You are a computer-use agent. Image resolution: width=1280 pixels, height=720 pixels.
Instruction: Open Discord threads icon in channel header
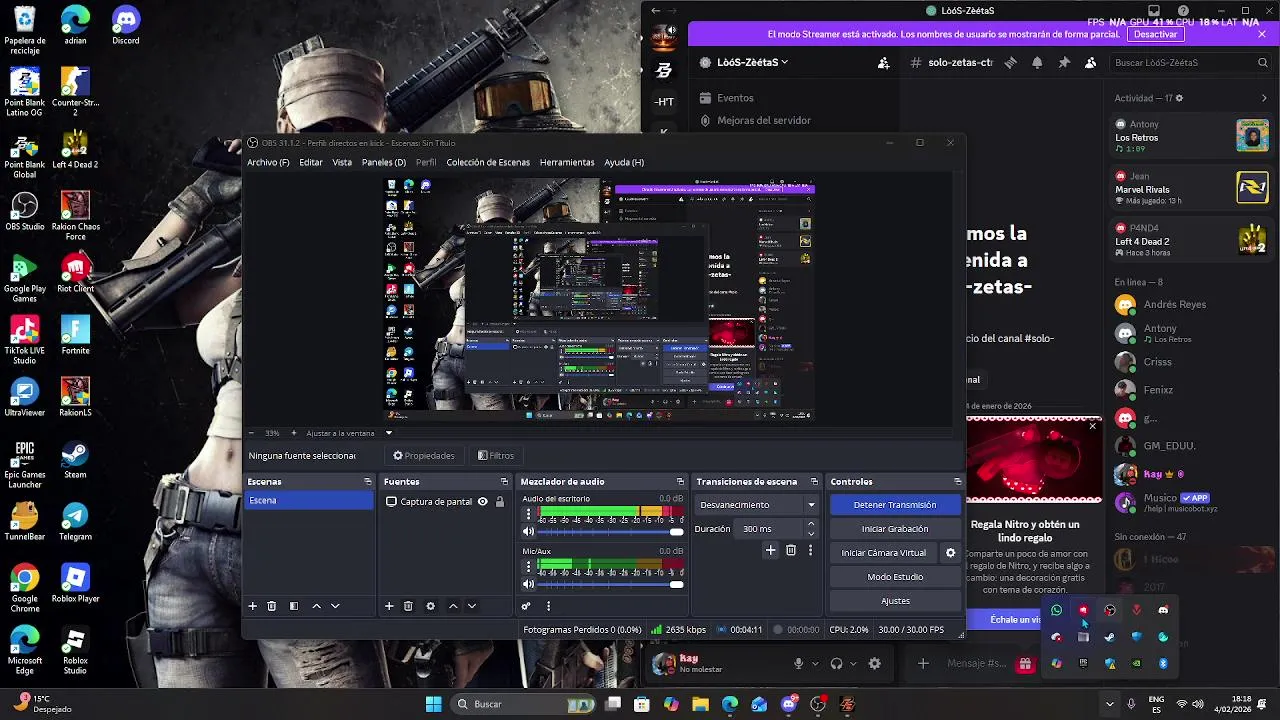coord(1010,62)
